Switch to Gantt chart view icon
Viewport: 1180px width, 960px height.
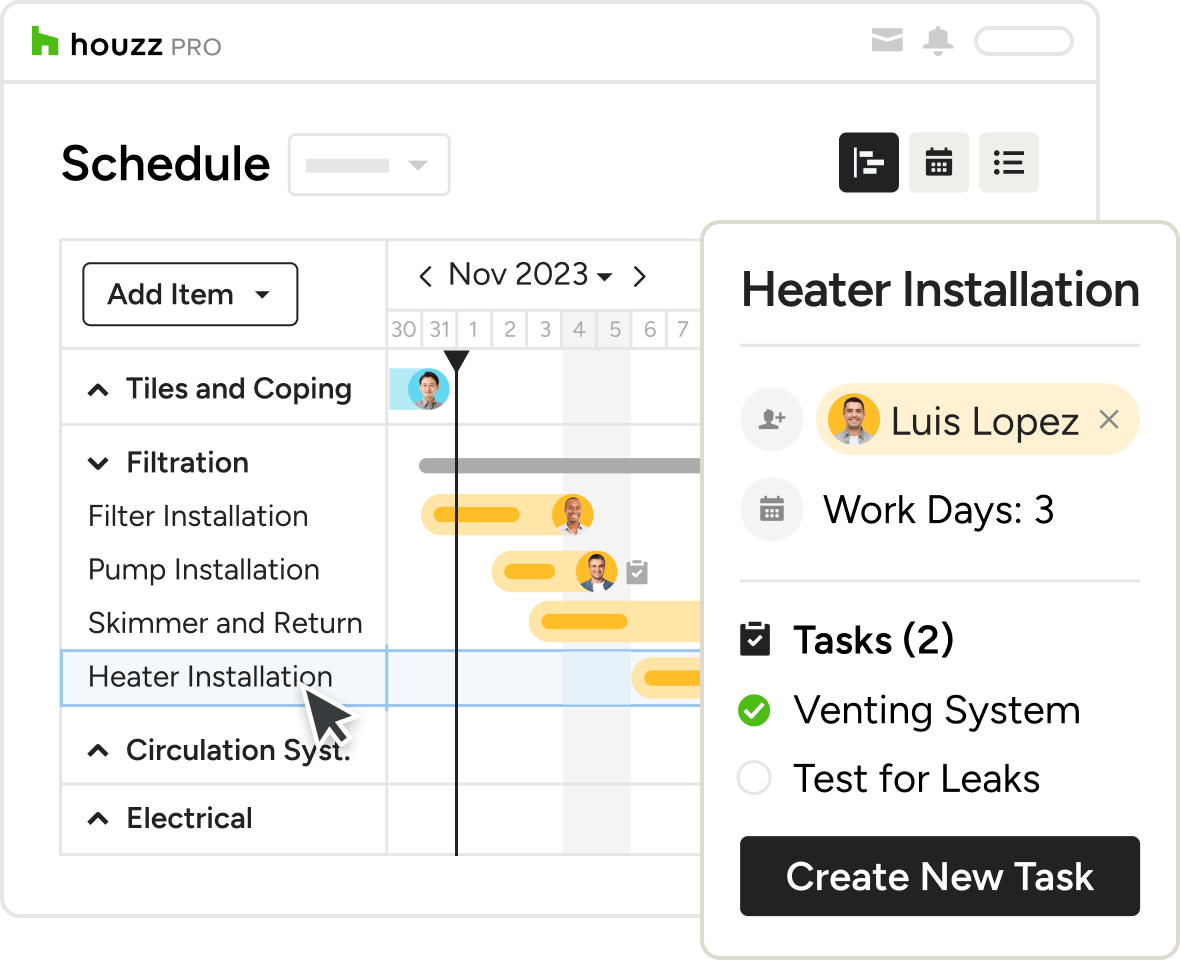(x=868, y=162)
